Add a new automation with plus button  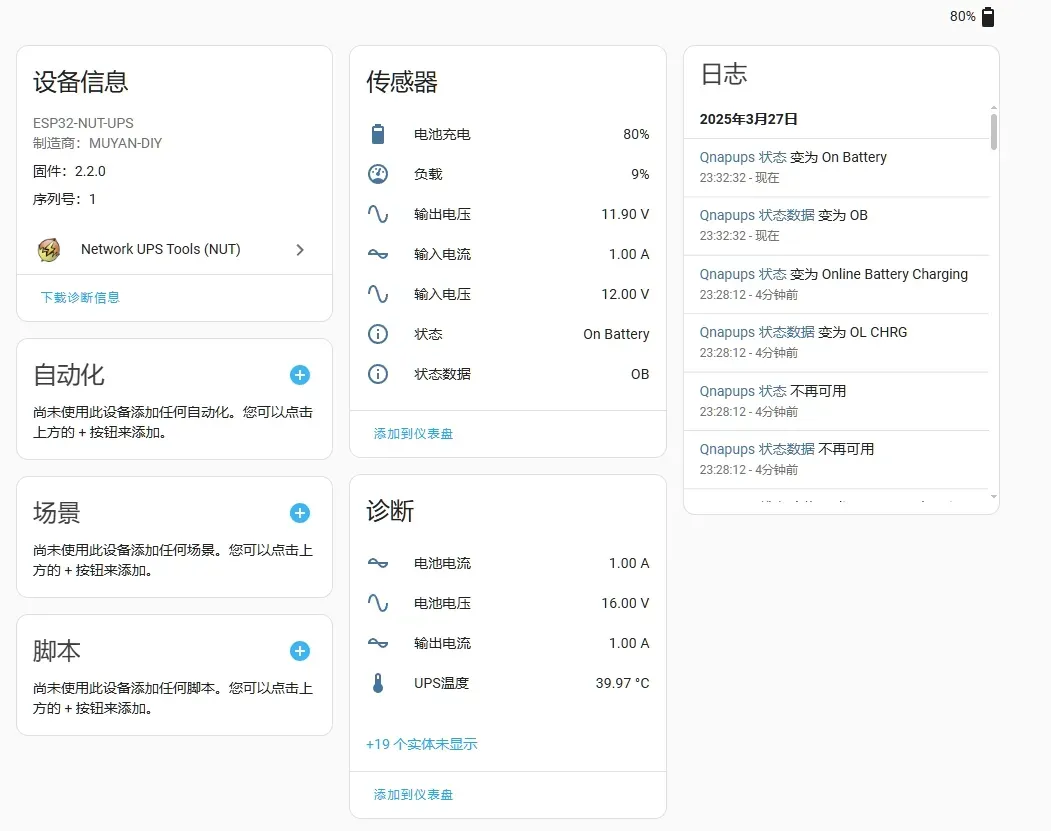pyautogui.click(x=299, y=375)
